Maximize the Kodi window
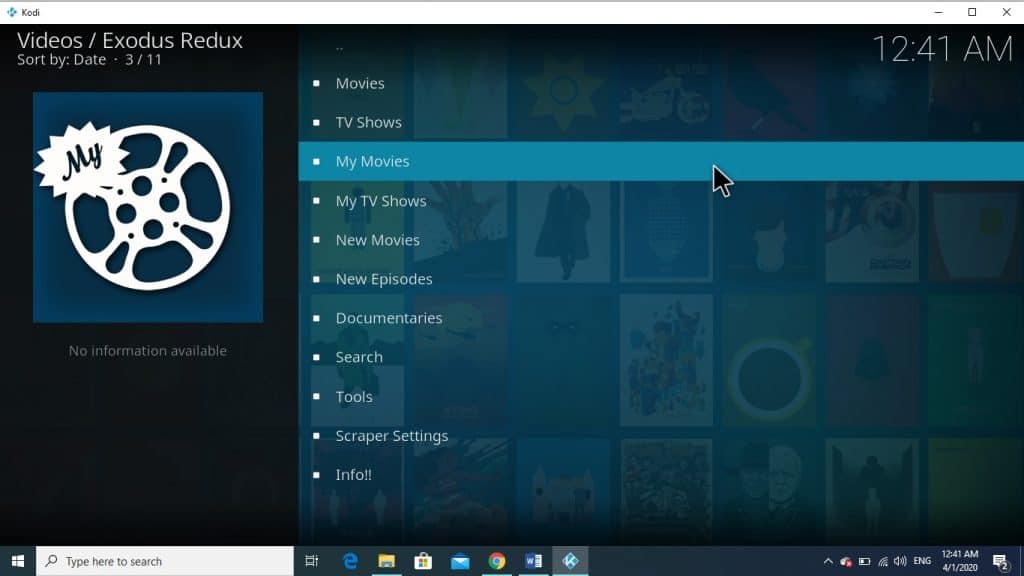Image resolution: width=1024 pixels, height=576 pixels. [x=972, y=12]
